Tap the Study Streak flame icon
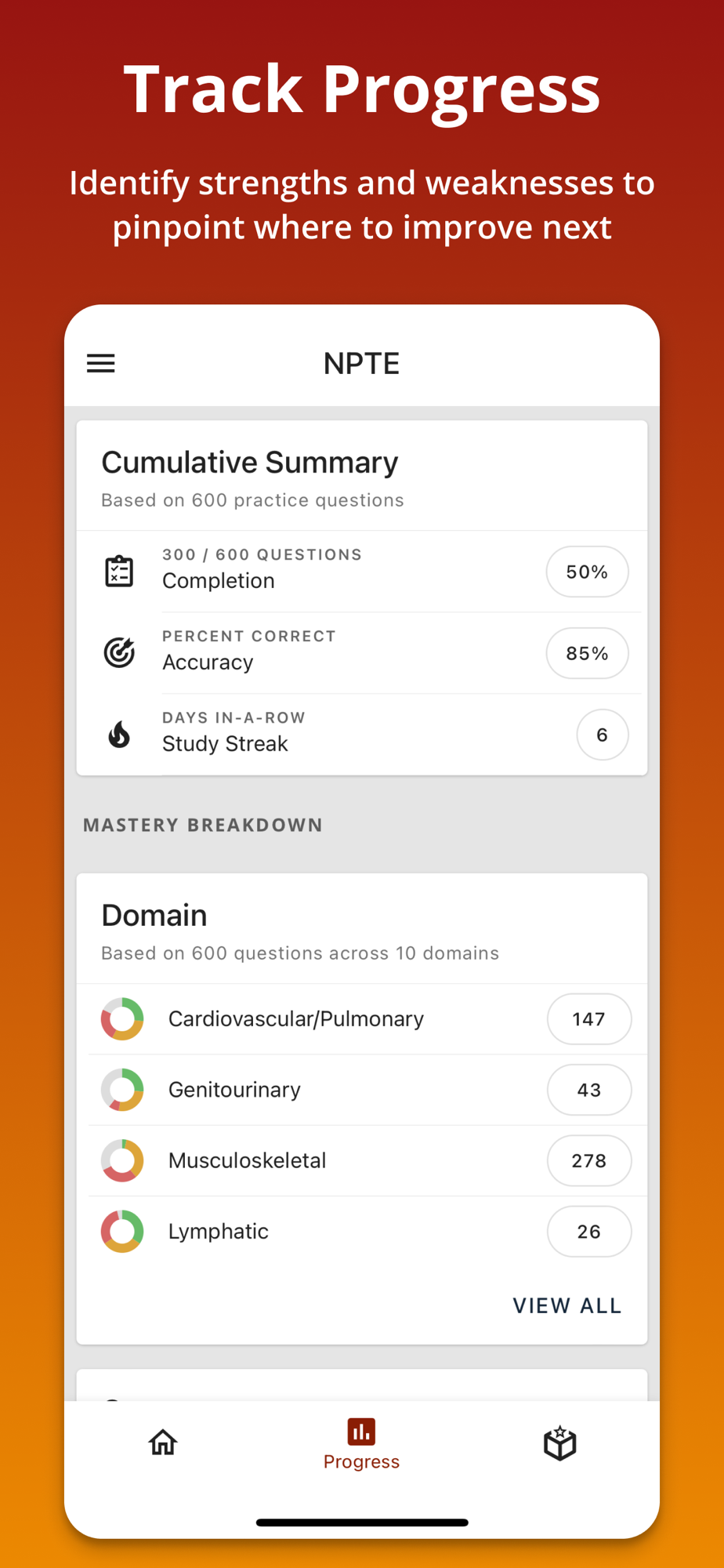The height and width of the screenshot is (1568, 724). pyautogui.click(x=119, y=735)
